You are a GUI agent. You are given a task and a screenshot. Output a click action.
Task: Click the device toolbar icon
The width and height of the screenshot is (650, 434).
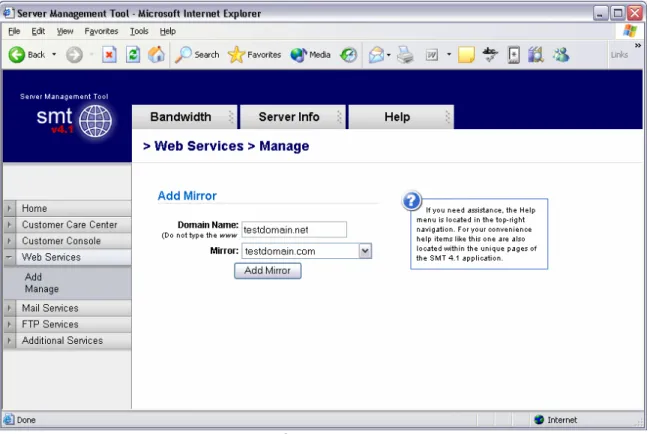click(x=514, y=55)
